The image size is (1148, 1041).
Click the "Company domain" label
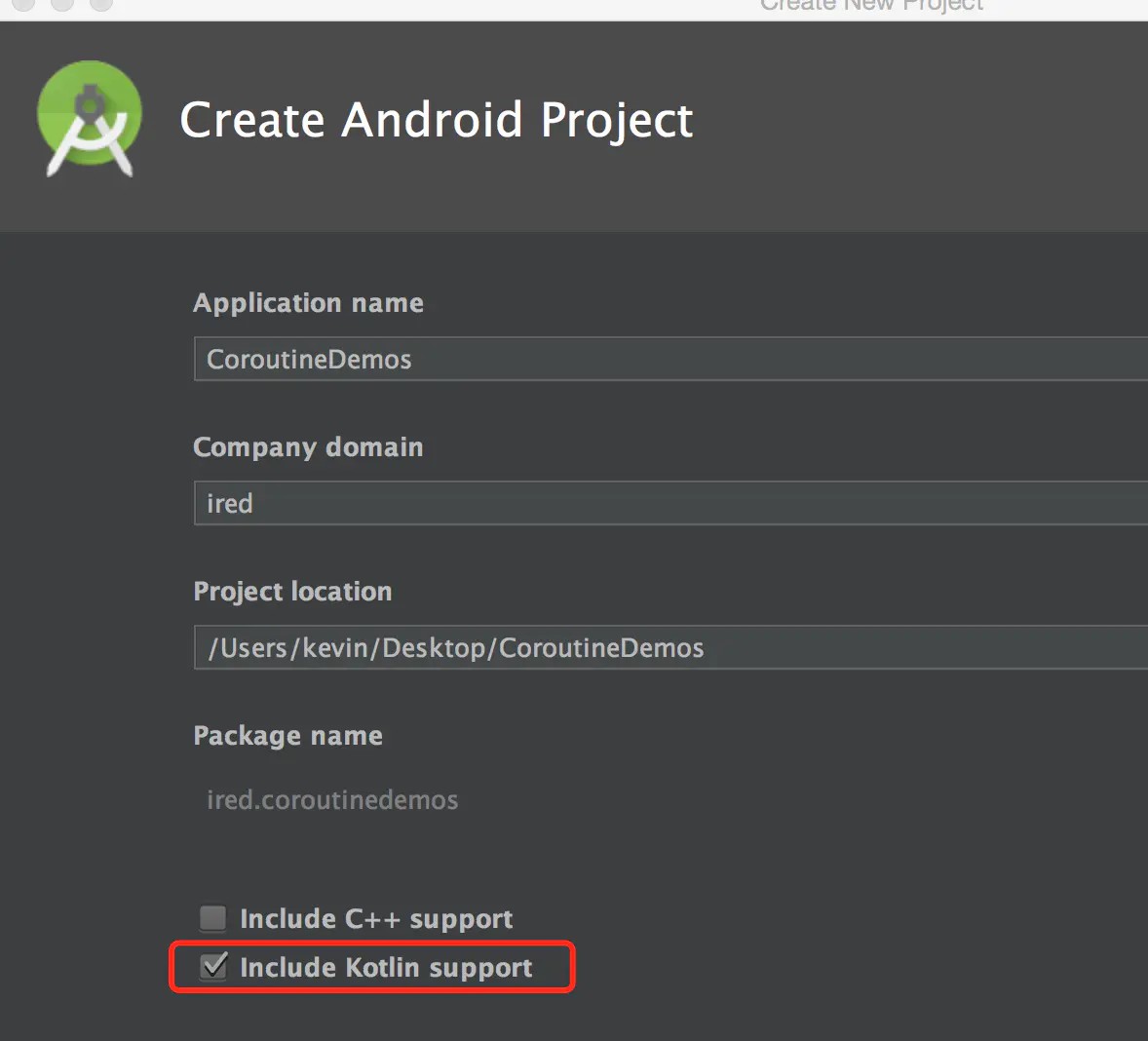coord(308,447)
